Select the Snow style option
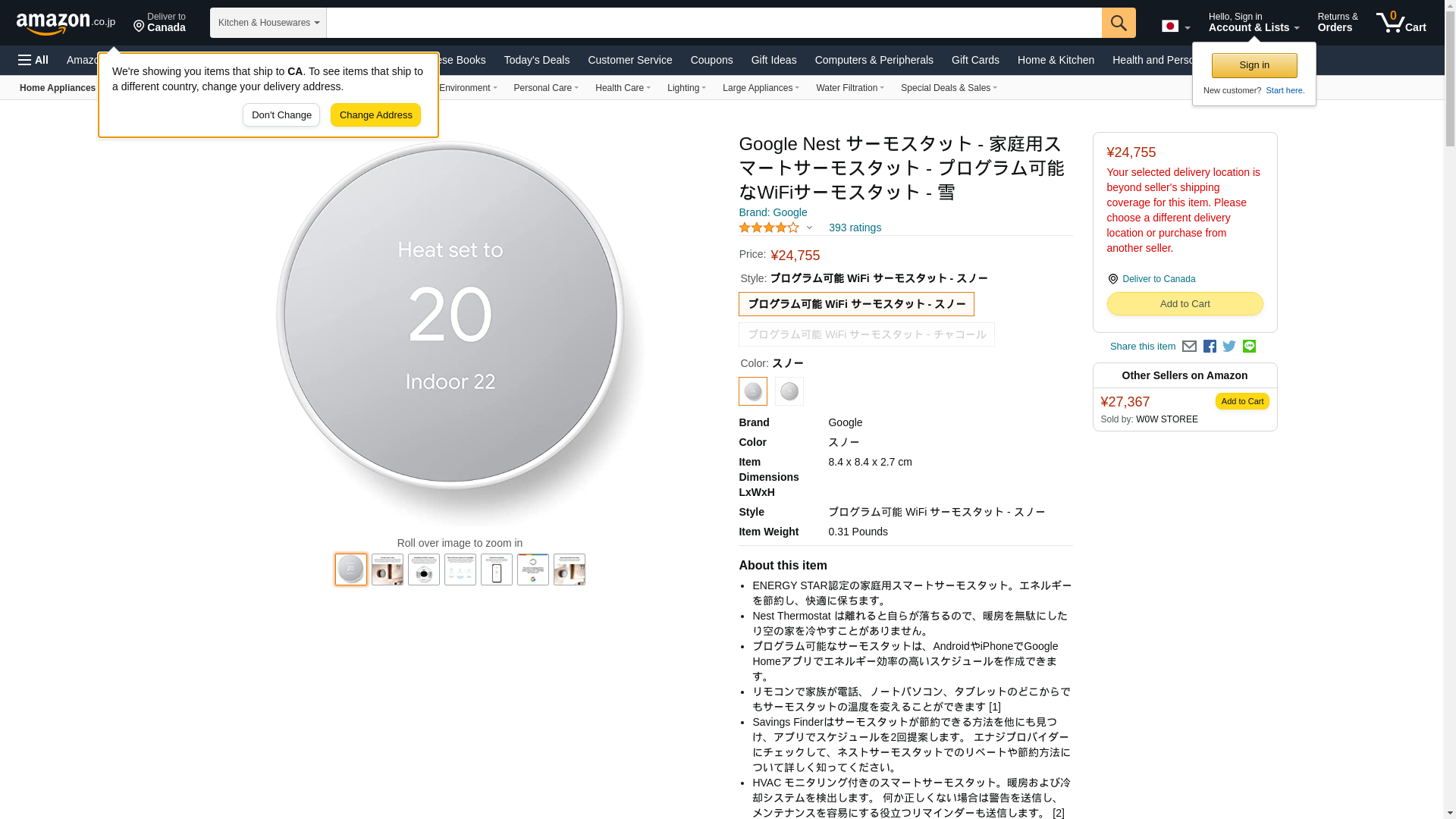This screenshot has height=819, width=1456. click(856, 304)
